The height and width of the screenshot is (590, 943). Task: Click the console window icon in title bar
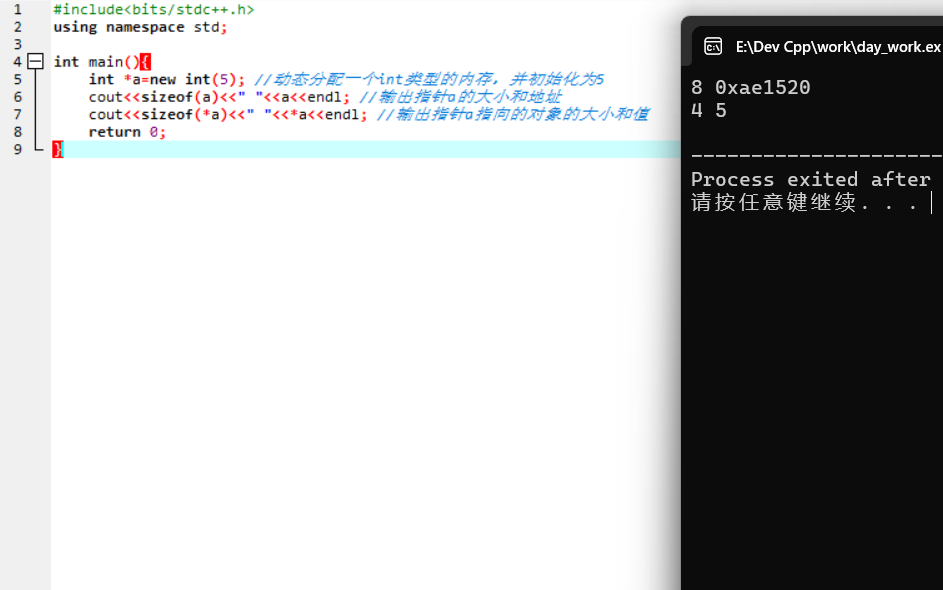[x=713, y=46]
